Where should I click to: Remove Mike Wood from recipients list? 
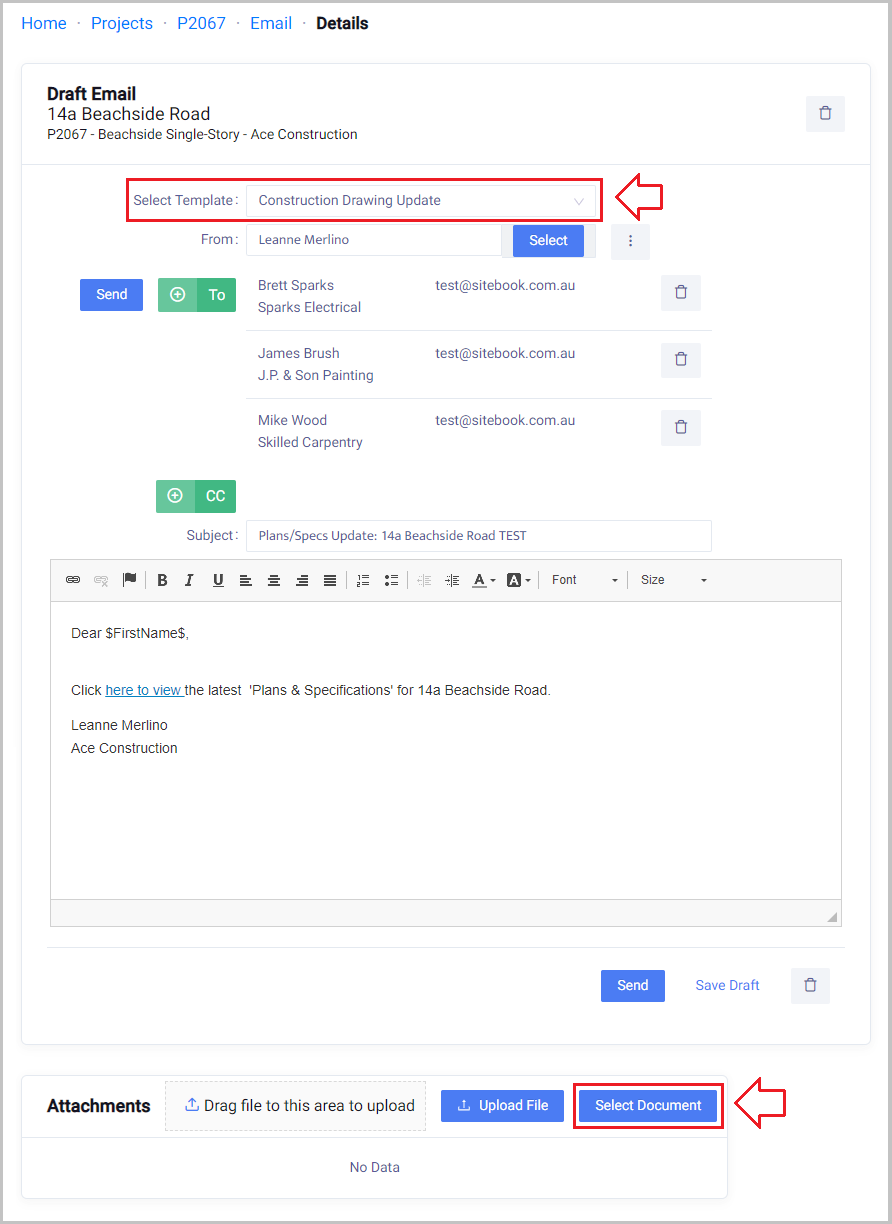(681, 427)
